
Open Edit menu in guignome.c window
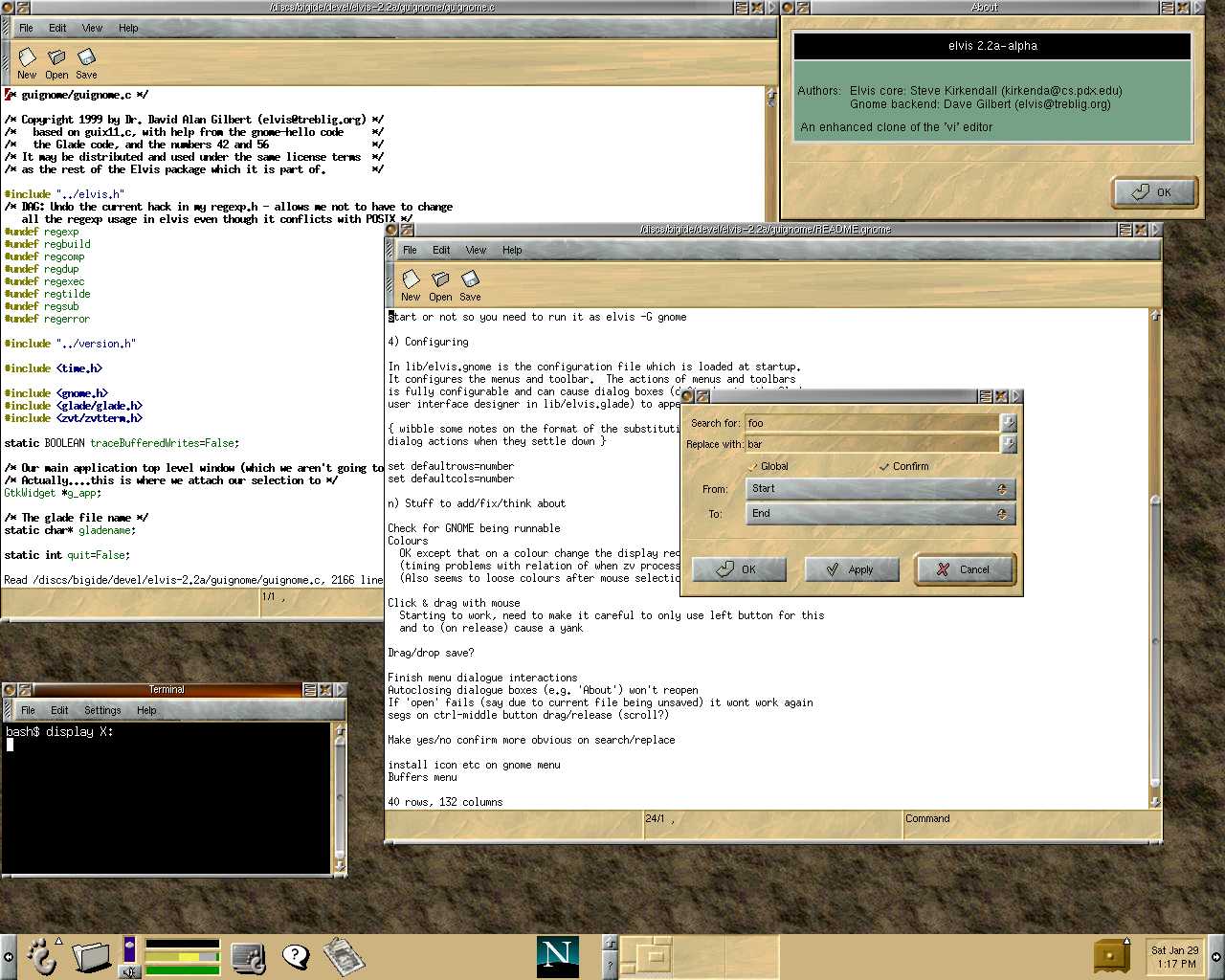(57, 28)
